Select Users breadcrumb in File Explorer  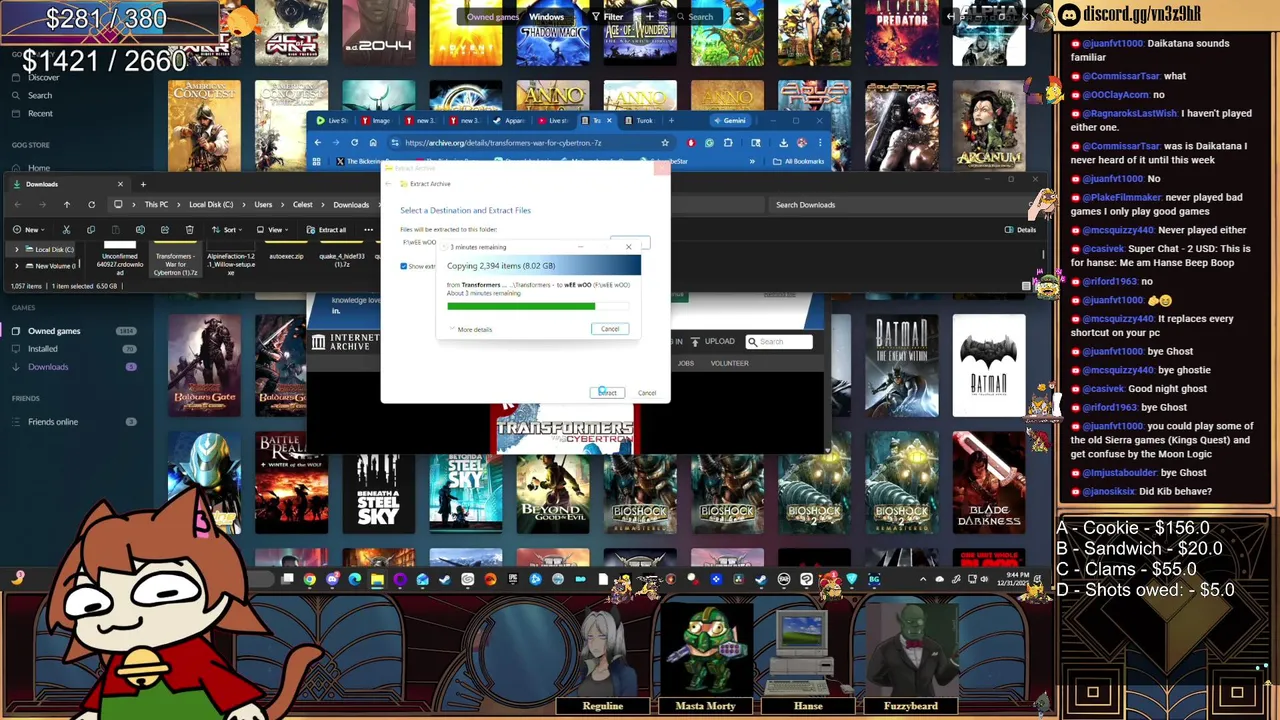point(263,205)
